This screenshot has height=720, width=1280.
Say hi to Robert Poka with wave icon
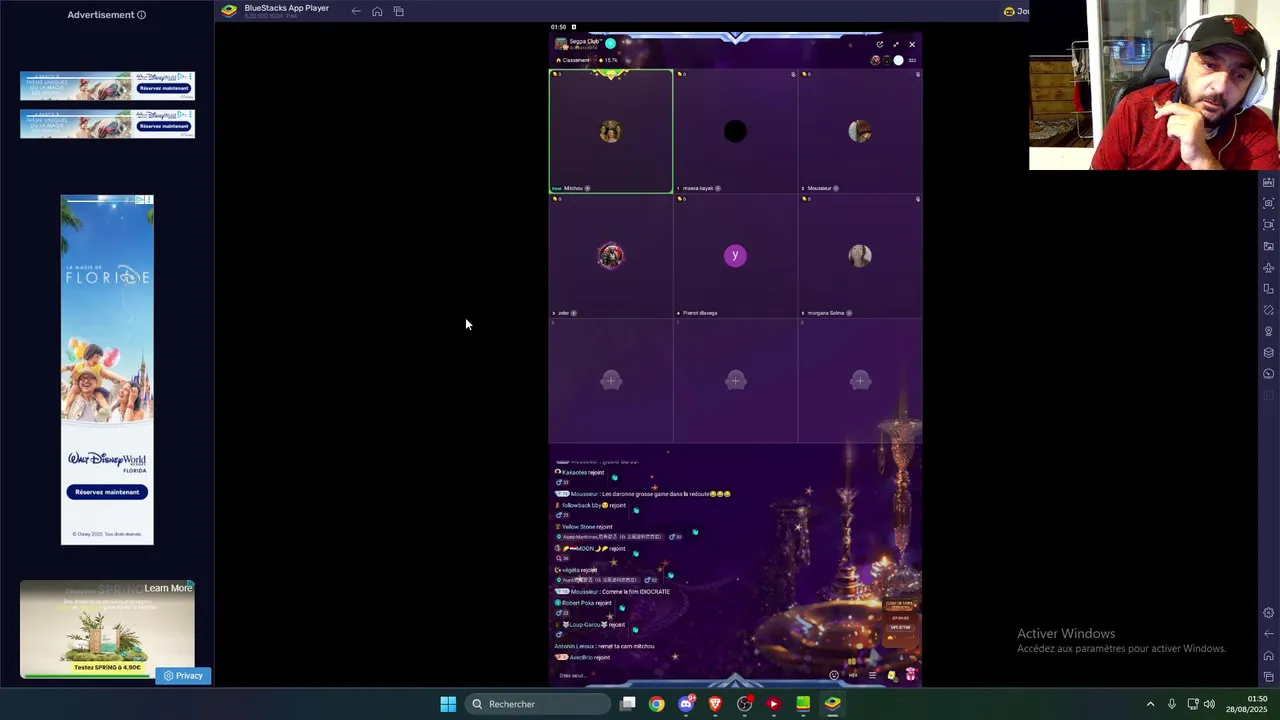coord(621,608)
